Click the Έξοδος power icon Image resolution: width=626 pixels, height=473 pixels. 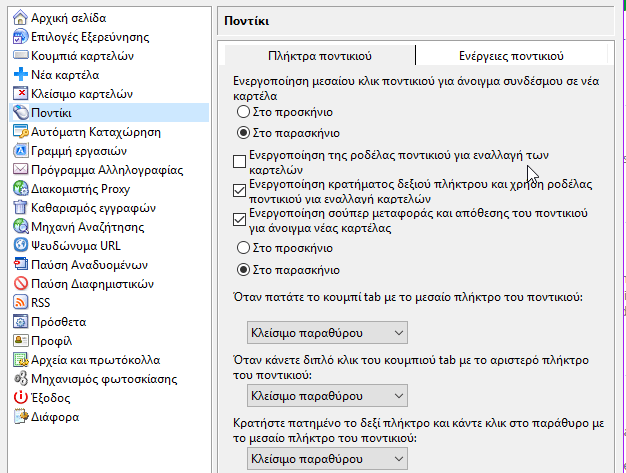click(21, 398)
